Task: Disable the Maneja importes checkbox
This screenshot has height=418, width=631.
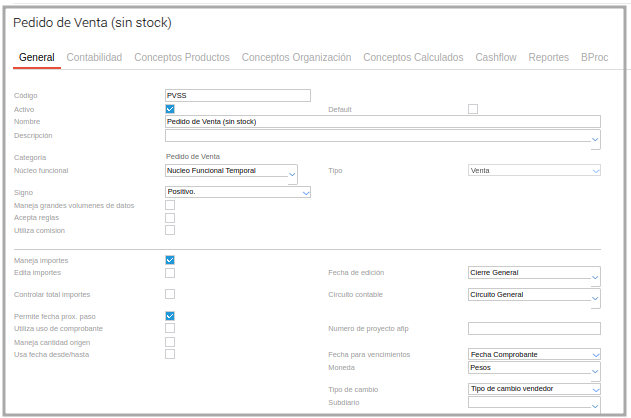Action: pos(170,260)
